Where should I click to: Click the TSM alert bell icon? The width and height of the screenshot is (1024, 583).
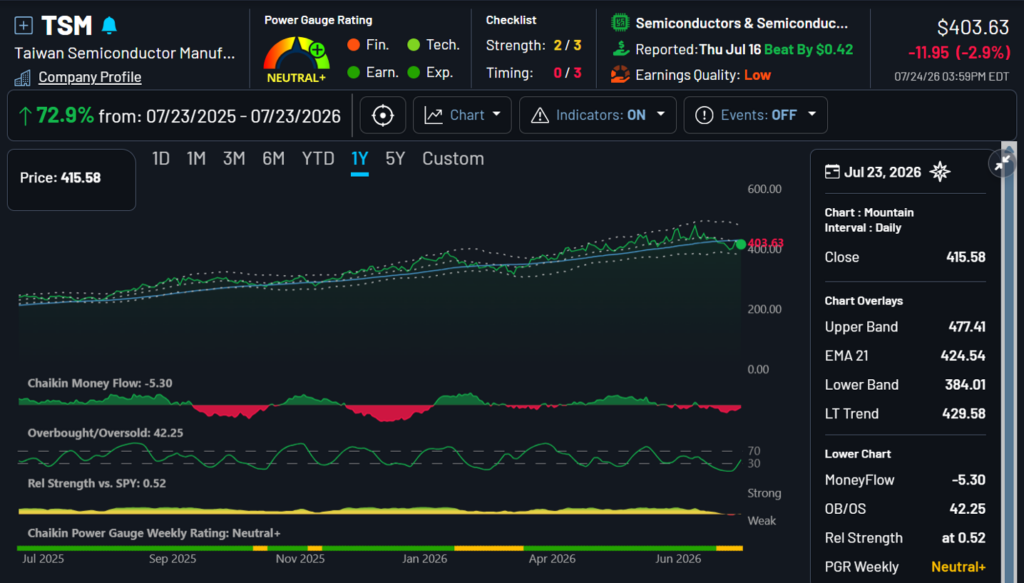pyautogui.click(x=109, y=25)
